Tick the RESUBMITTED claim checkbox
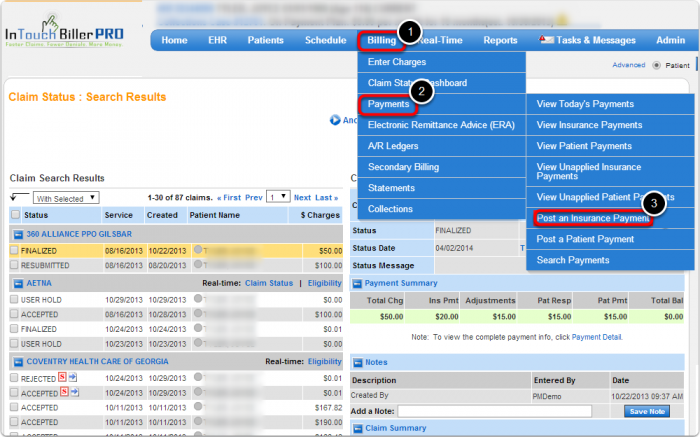The width and height of the screenshot is (700, 437). (x=15, y=265)
